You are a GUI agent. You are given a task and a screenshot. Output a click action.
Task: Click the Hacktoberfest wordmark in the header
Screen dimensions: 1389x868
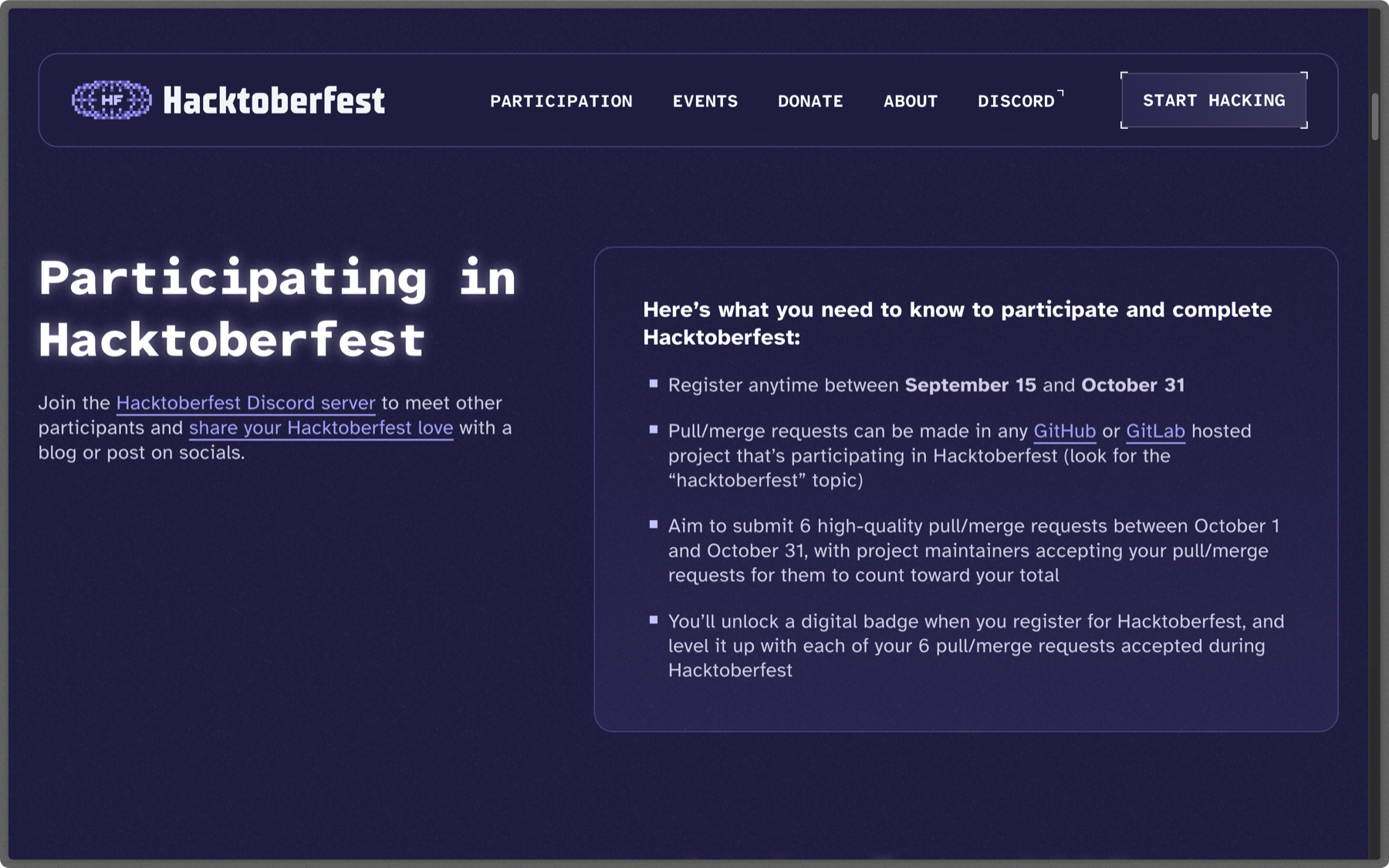(x=273, y=101)
